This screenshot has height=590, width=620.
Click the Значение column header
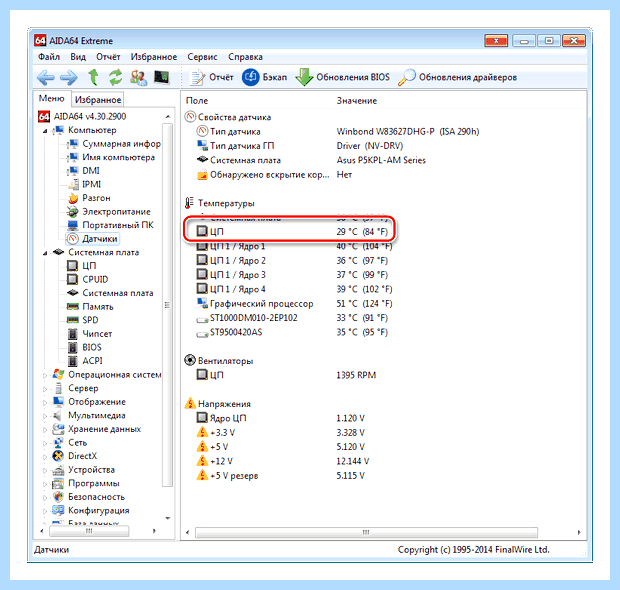pyautogui.click(x=357, y=101)
